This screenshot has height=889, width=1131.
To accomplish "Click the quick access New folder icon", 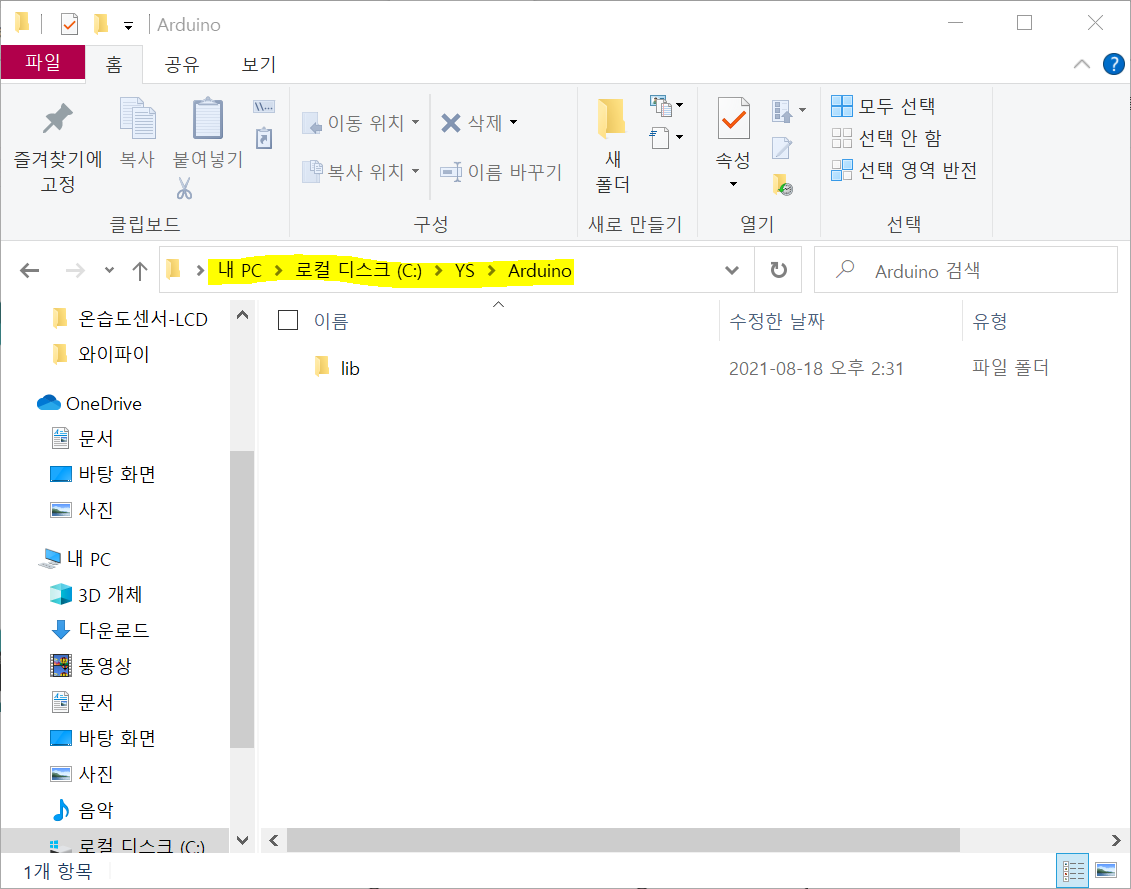I will 101,25.
